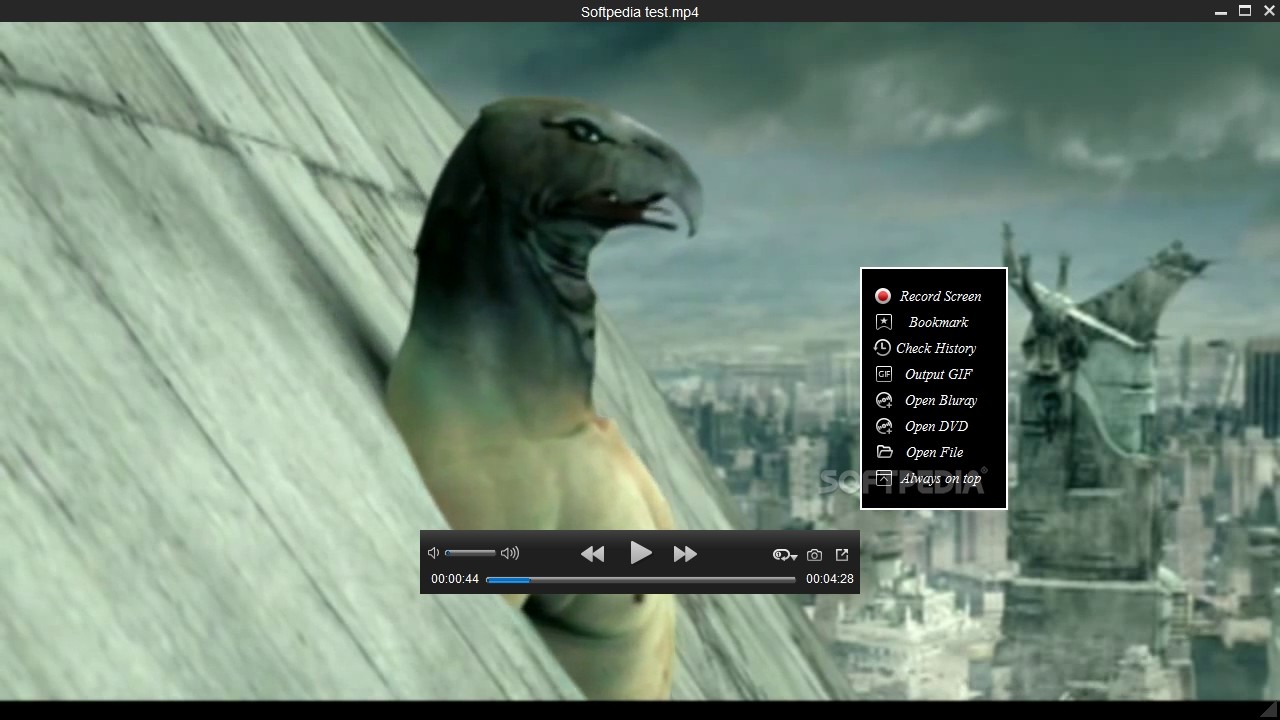Toggle the Always on top checkbox icon
Screen dimensions: 1280x720
click(884, 478)
